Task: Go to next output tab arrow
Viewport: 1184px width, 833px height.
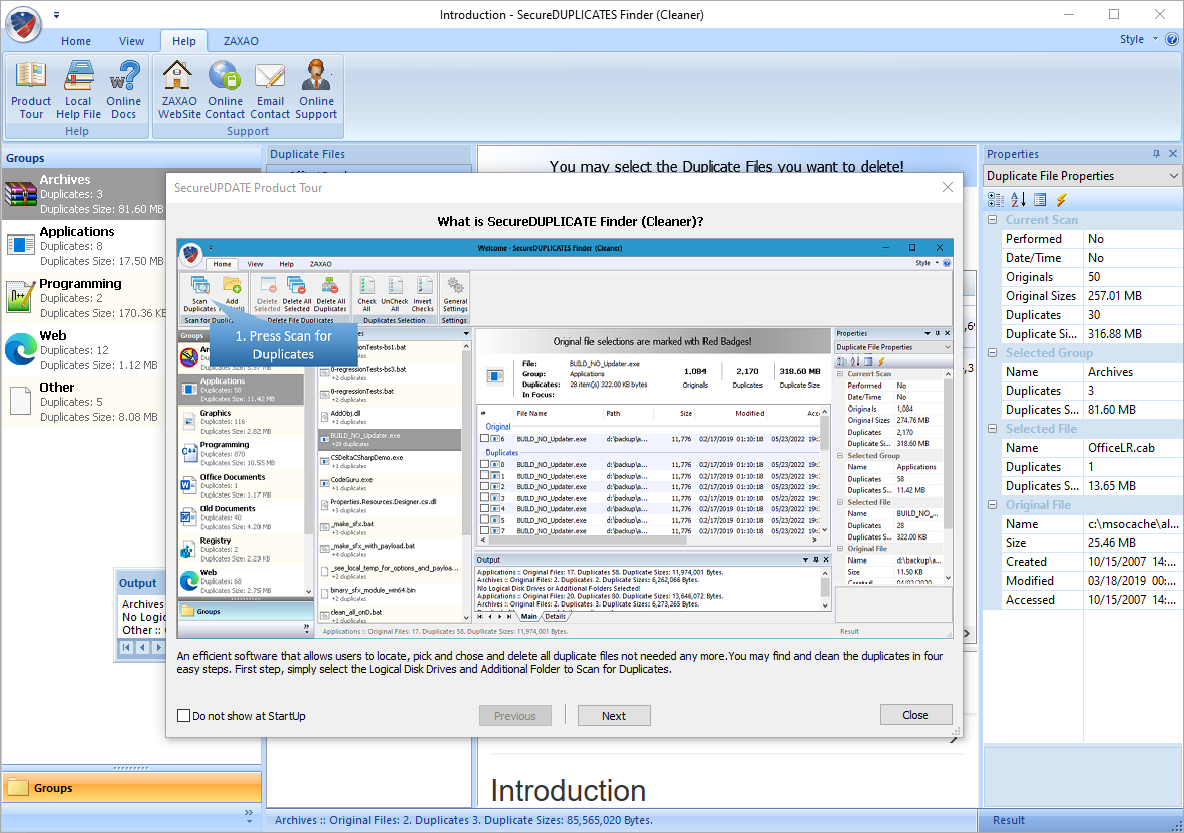Action: (158, 647)
